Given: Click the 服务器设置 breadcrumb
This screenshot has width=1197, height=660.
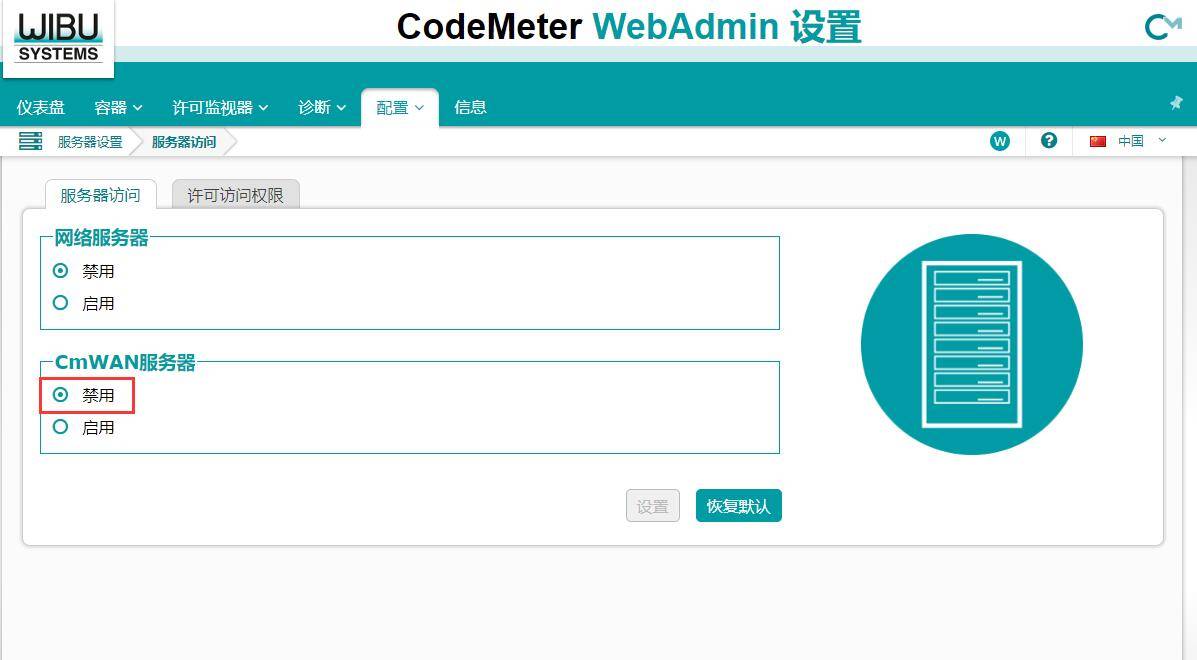Looking at the screenshot, I should 90,142.
